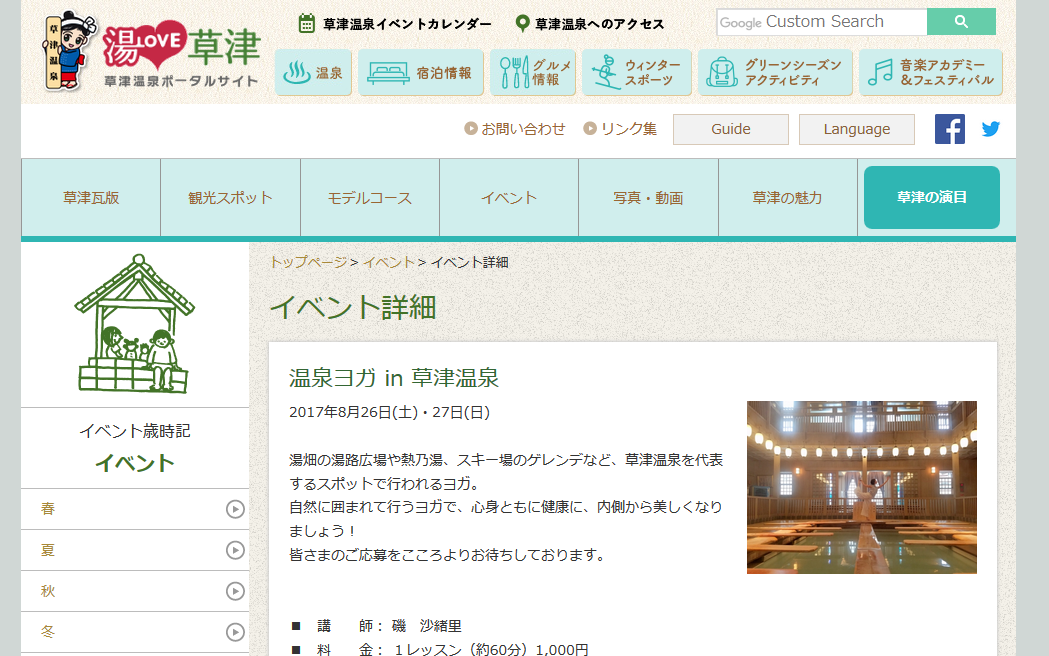Open the 草津の演目 tab

point(932,197)
